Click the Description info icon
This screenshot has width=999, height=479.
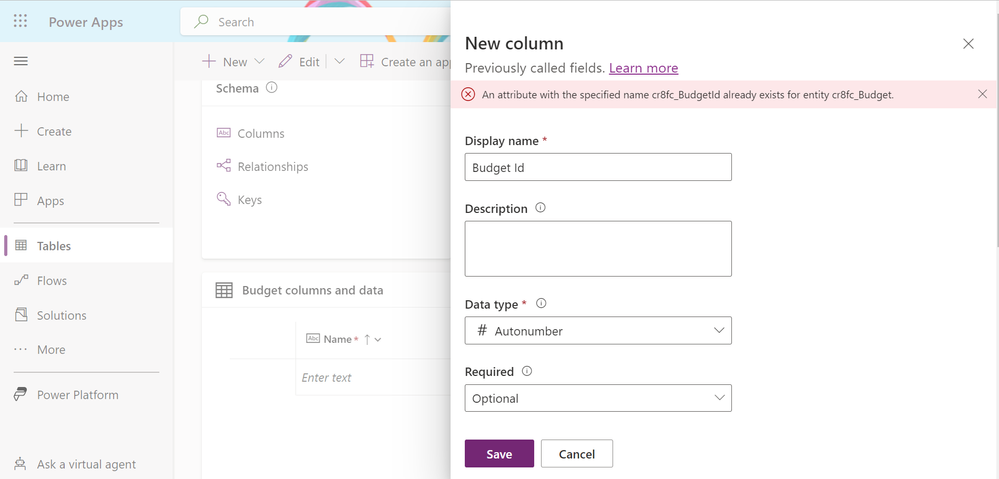click(x=540, y=208)
